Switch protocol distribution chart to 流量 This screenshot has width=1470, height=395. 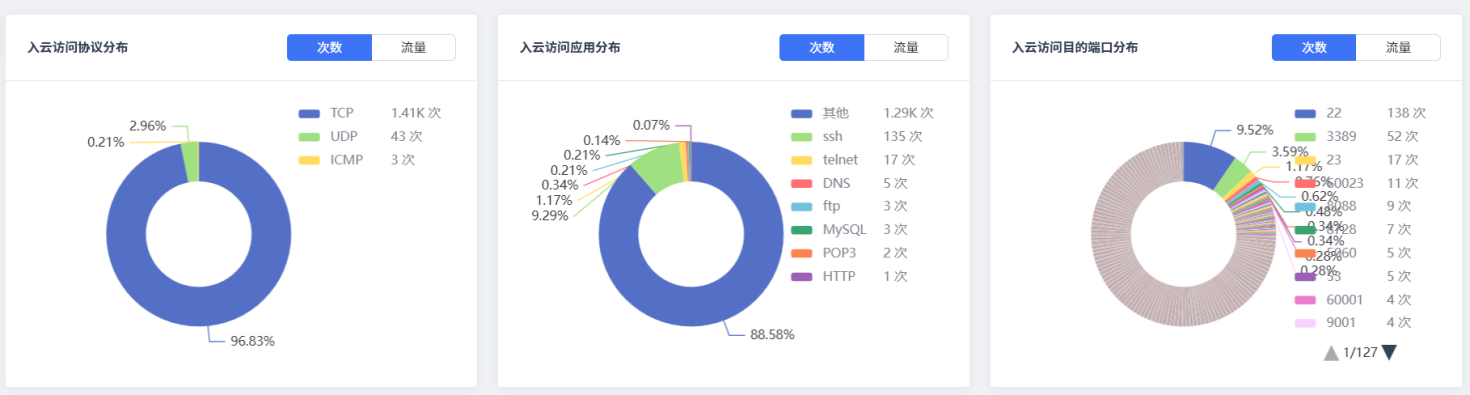click(x=414, y=47)
